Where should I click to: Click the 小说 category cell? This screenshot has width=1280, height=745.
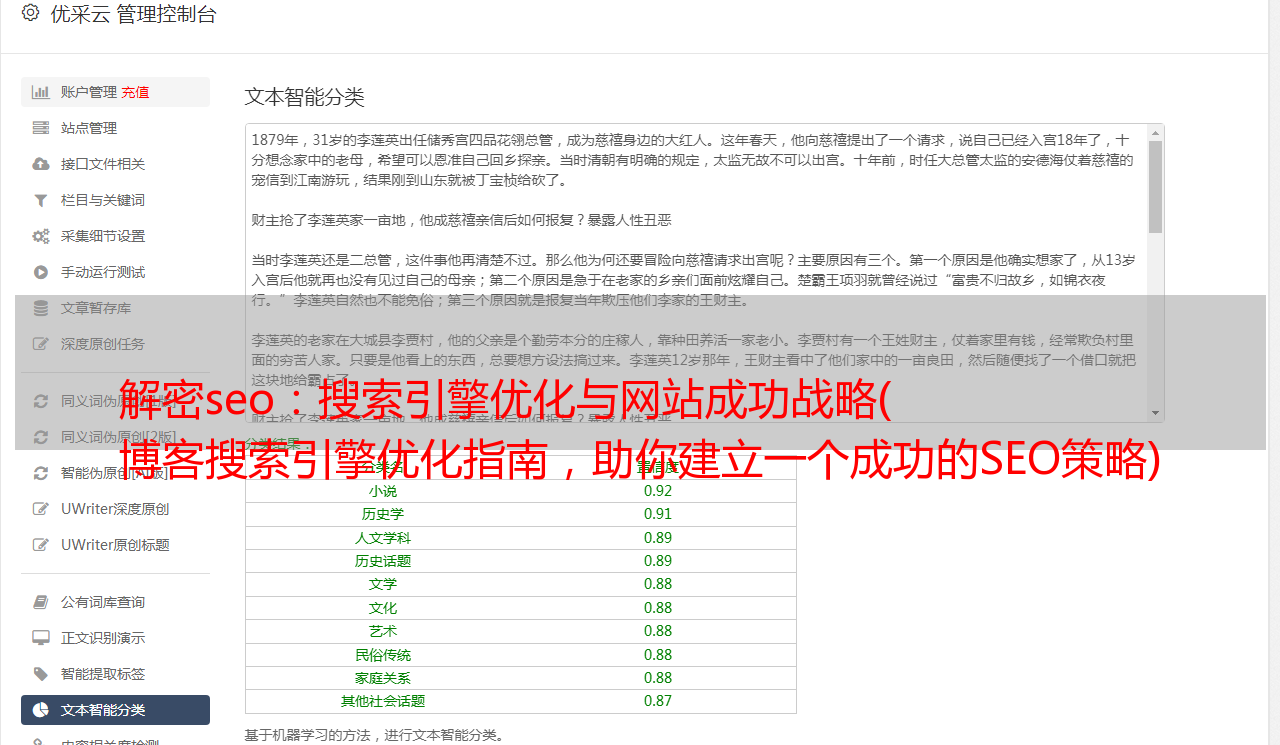(x=383, y=491)
